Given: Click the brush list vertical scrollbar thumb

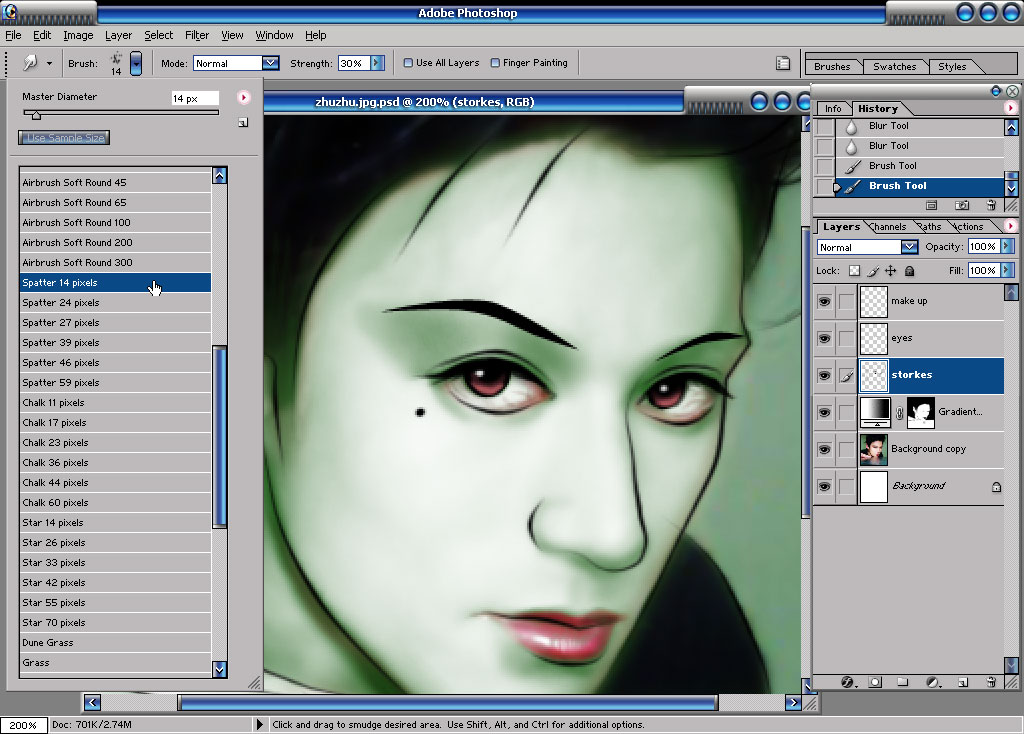Looking at the screenshot, I should coord(219,436).
